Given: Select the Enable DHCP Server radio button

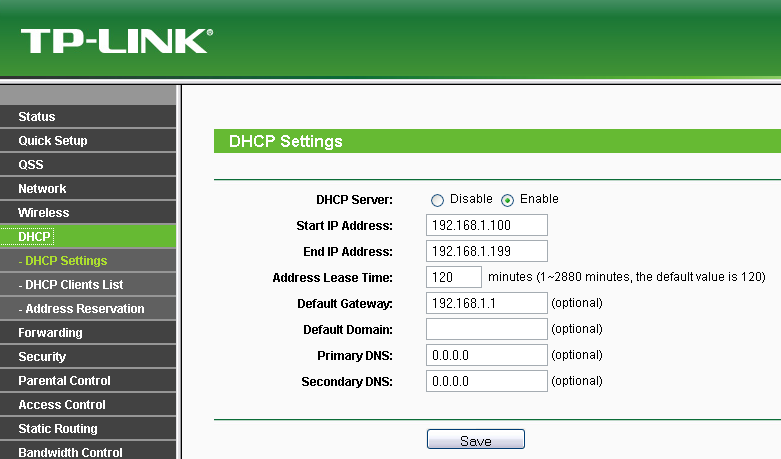Looking at the screenshot, I should [507, 200].
